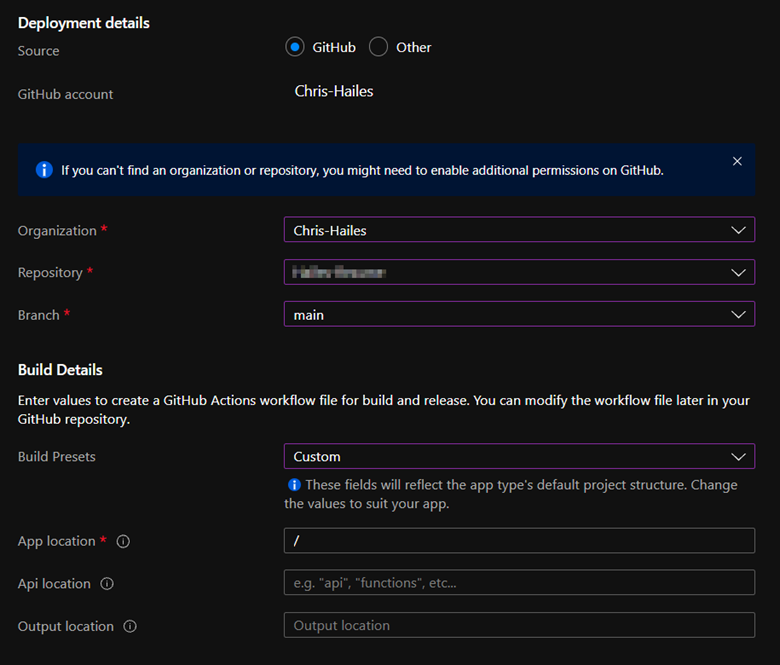This screenshot has height=665, width=780.
Task: Click the Organization dropdown chevron arrow
Action: click(x=738, y=230)
